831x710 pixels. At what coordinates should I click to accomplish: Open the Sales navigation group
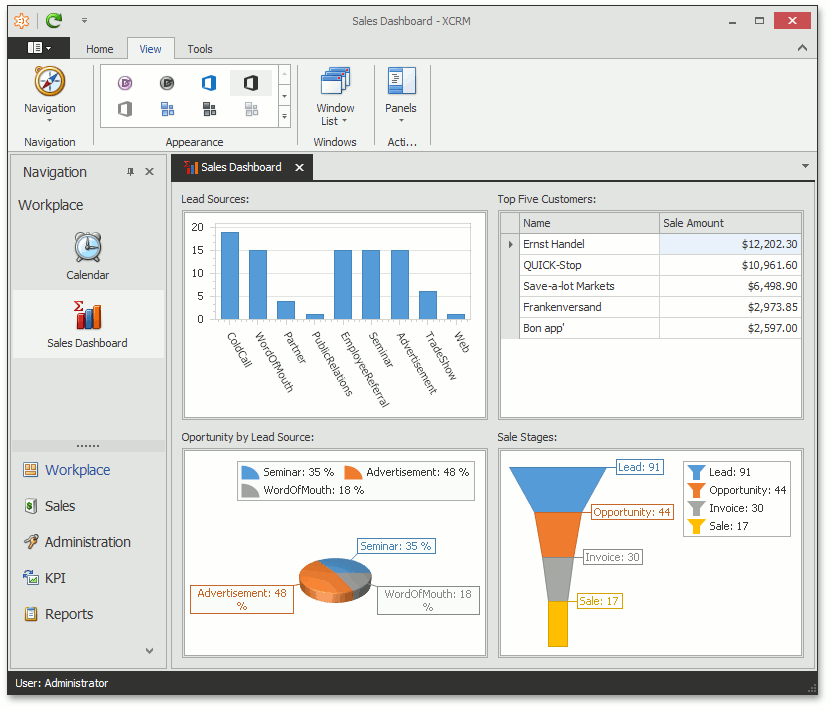pos(60,506)
